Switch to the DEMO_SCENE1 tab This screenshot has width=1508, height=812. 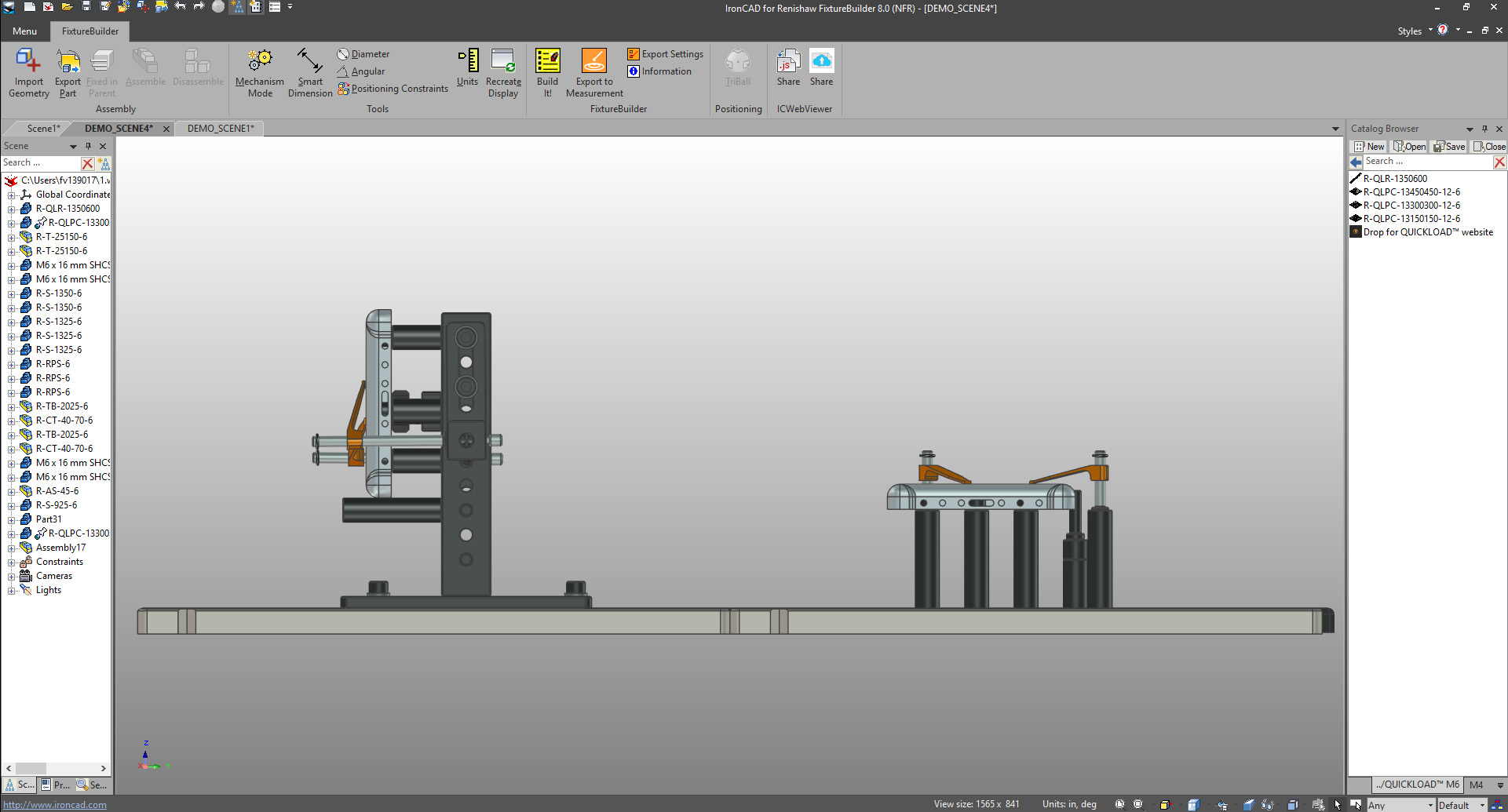(x=221, y=129)
